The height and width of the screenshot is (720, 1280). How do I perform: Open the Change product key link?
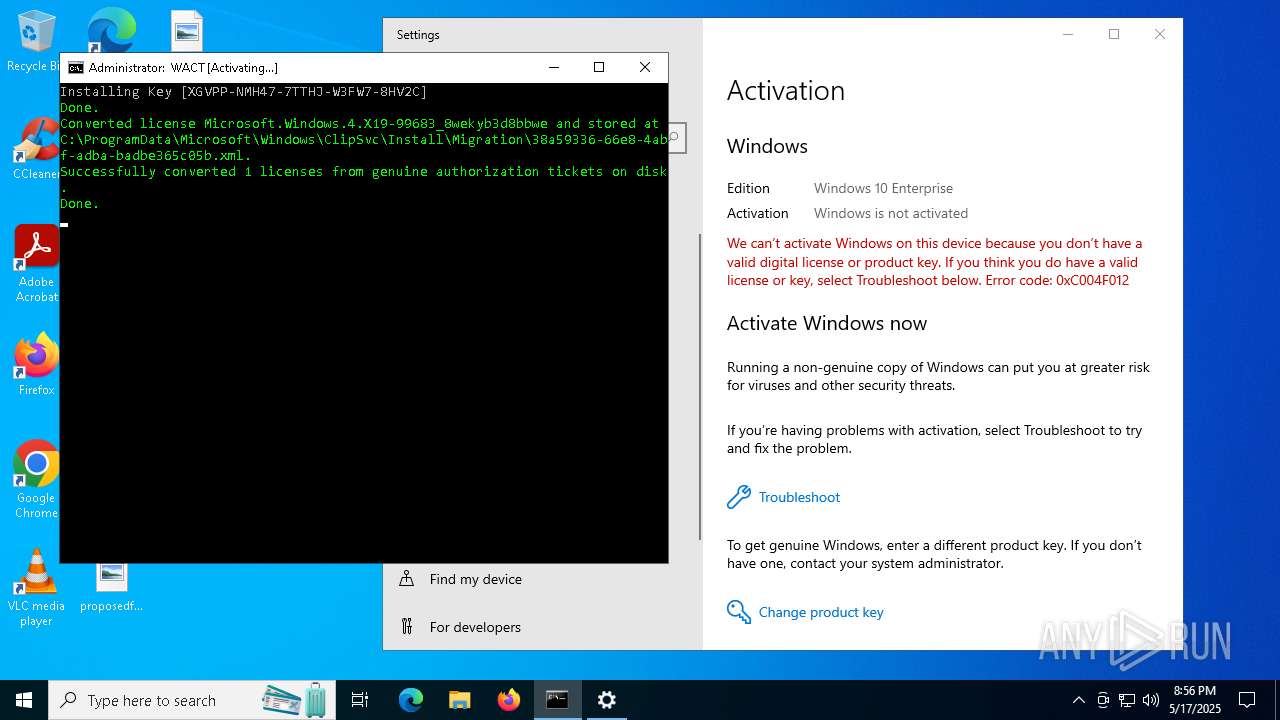[821, 612]
